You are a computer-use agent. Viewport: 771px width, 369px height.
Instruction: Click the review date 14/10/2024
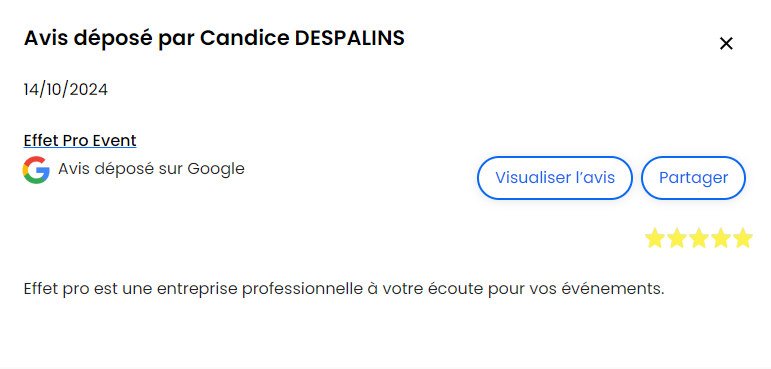pos(66,90)
